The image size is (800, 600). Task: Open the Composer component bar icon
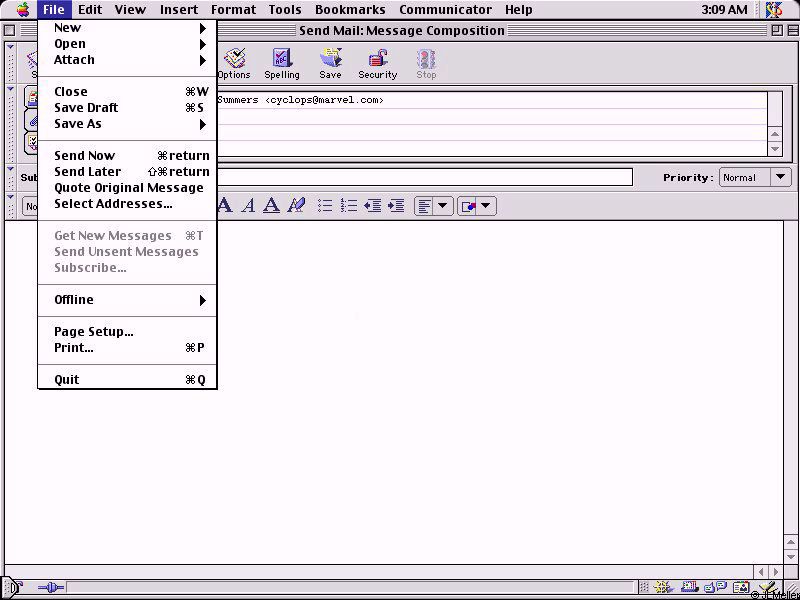click(x=767, y=587)
